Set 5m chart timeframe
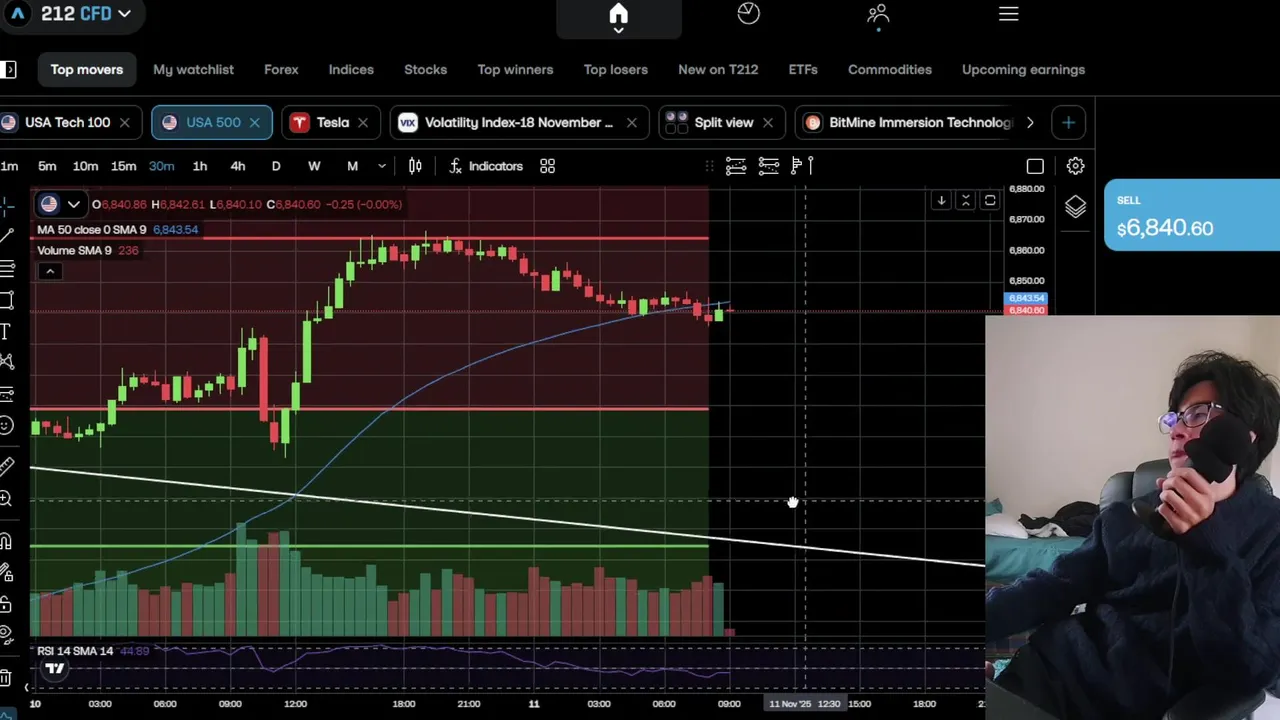This screenshot has width=1280, height=720. tap(47, 166)
